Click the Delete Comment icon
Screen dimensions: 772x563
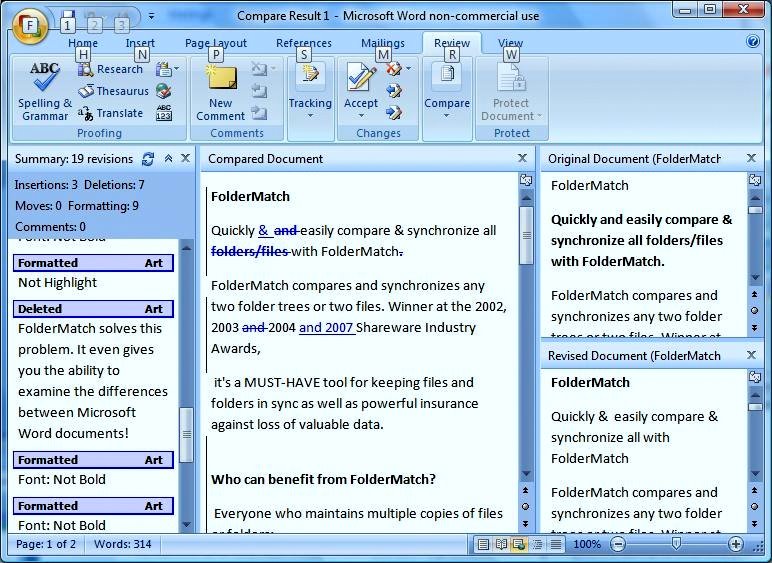259,69
